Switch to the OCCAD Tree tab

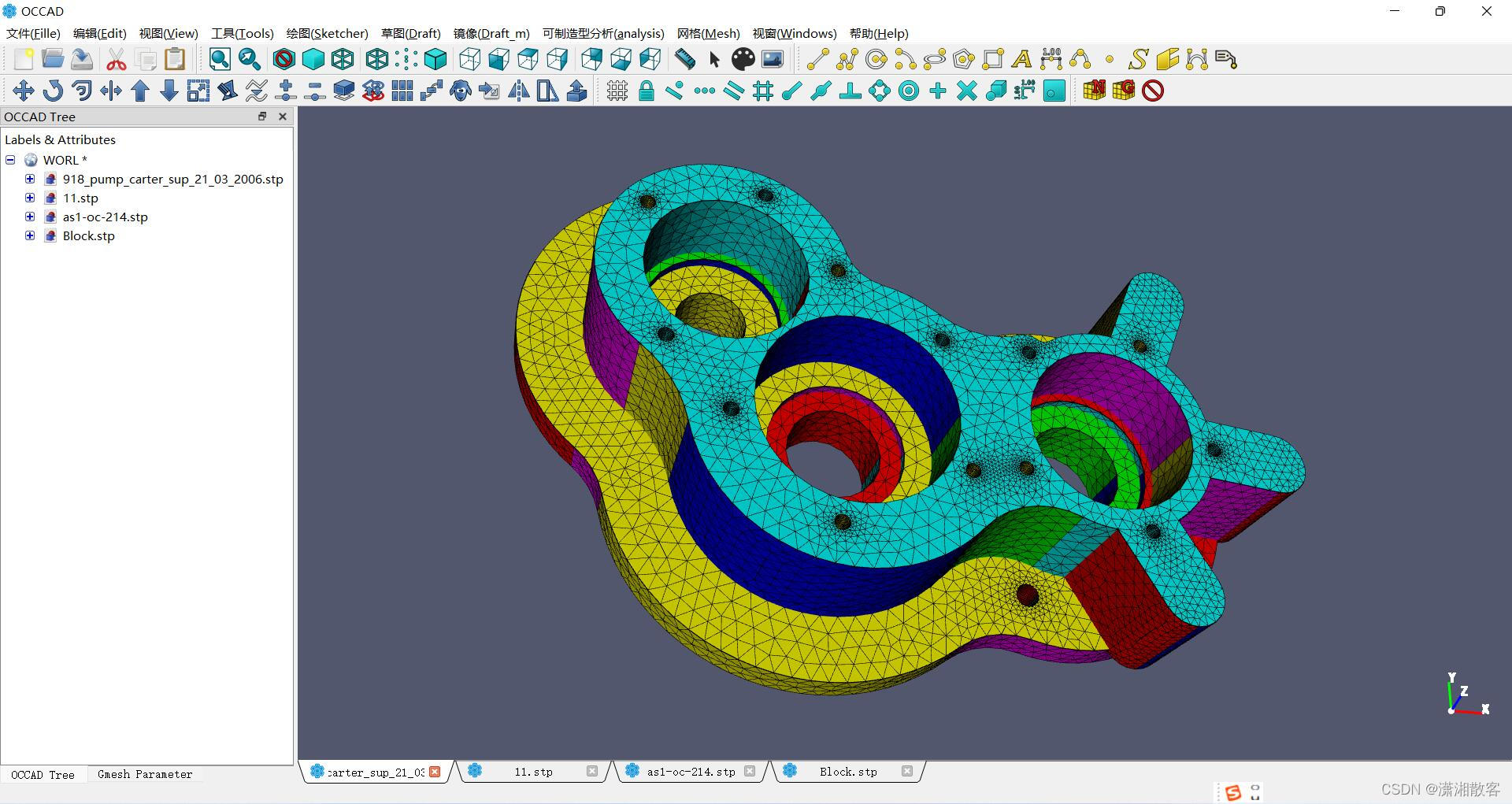tap(43, 775)
